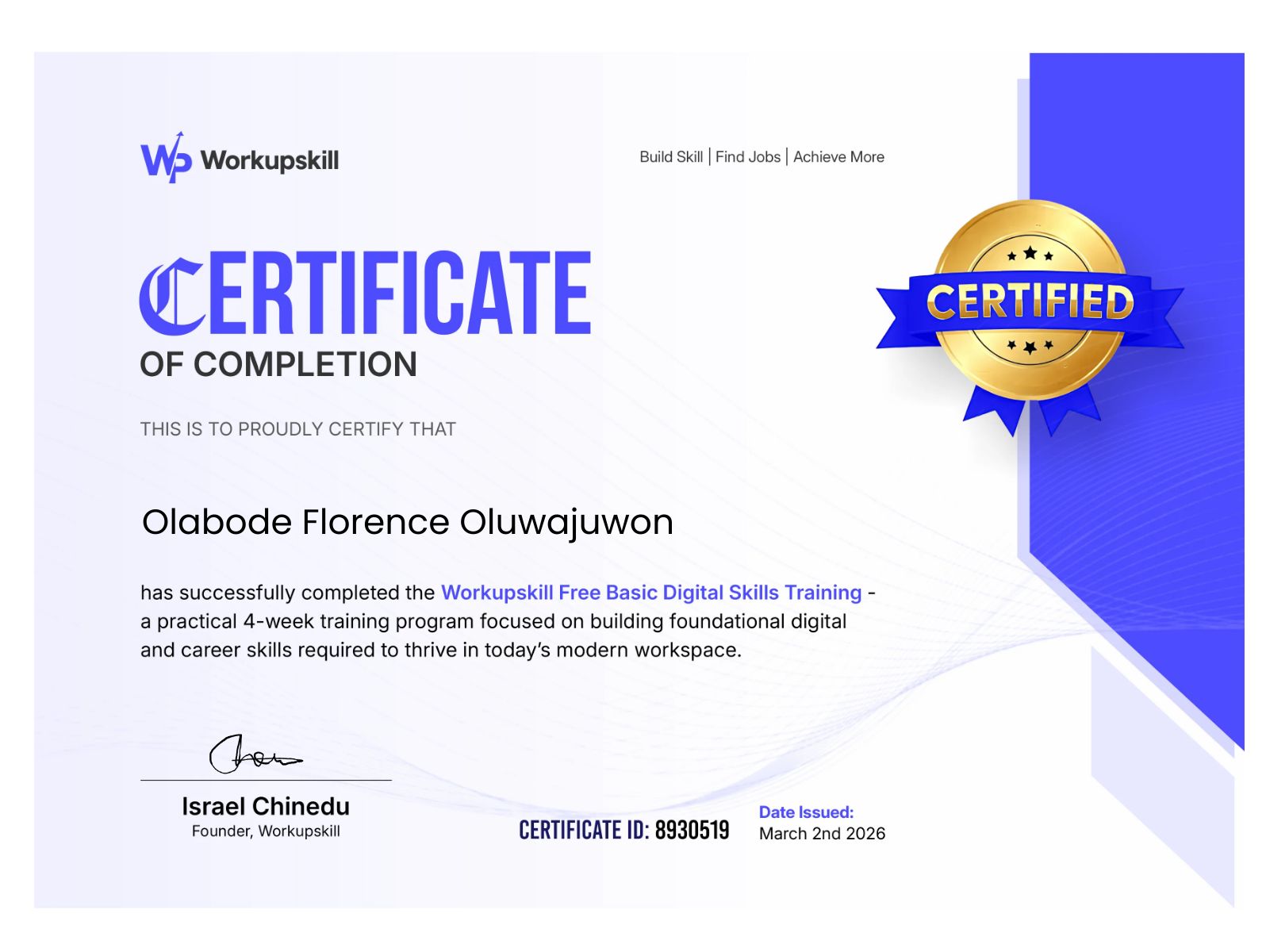This screenshot has height=952, width=1266.
Task: Click the gold CERTIFIED badge
Action: tap(1030, 317)
